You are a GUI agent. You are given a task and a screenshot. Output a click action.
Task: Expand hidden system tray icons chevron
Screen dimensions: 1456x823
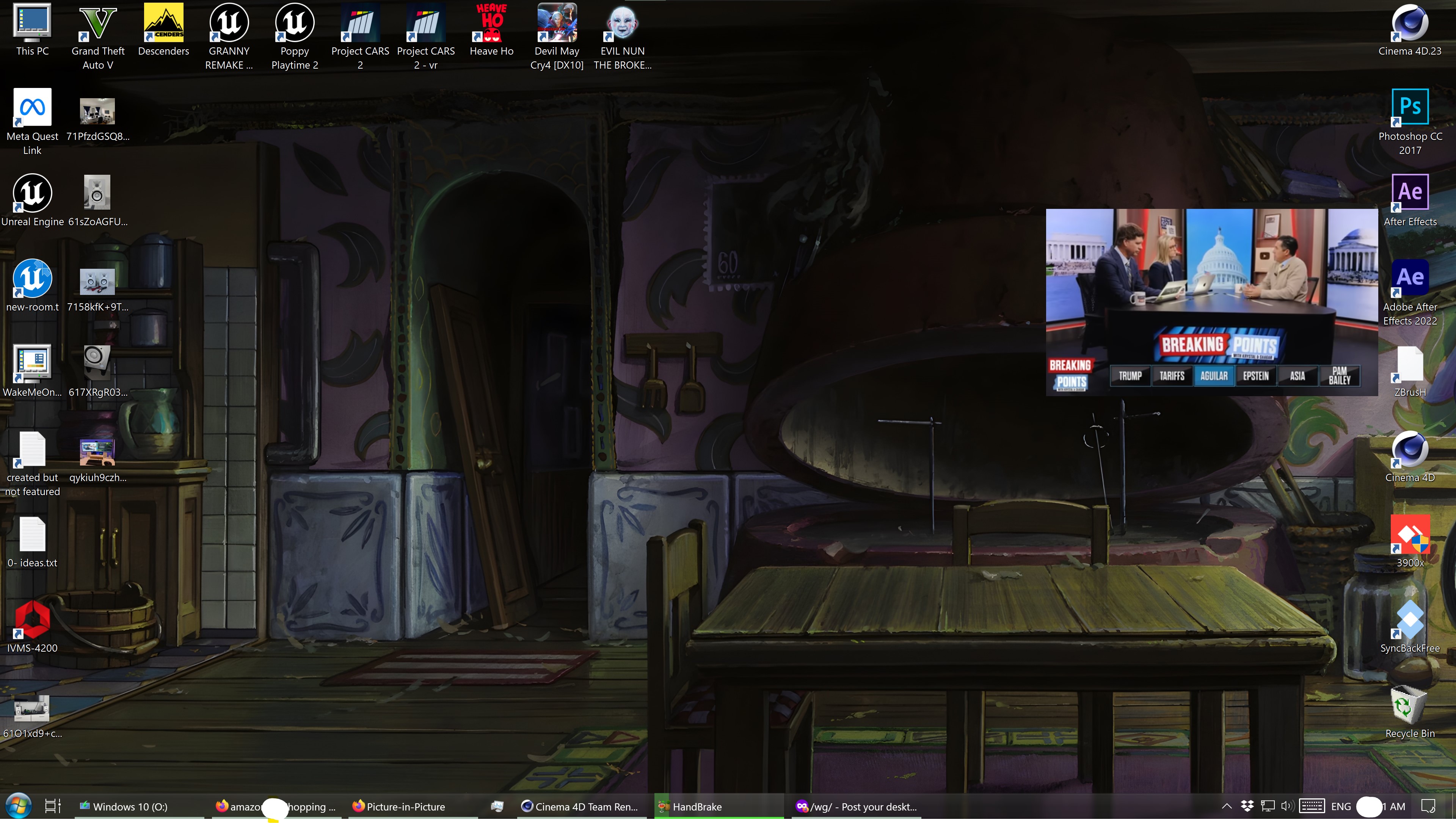pos(1227,806)
